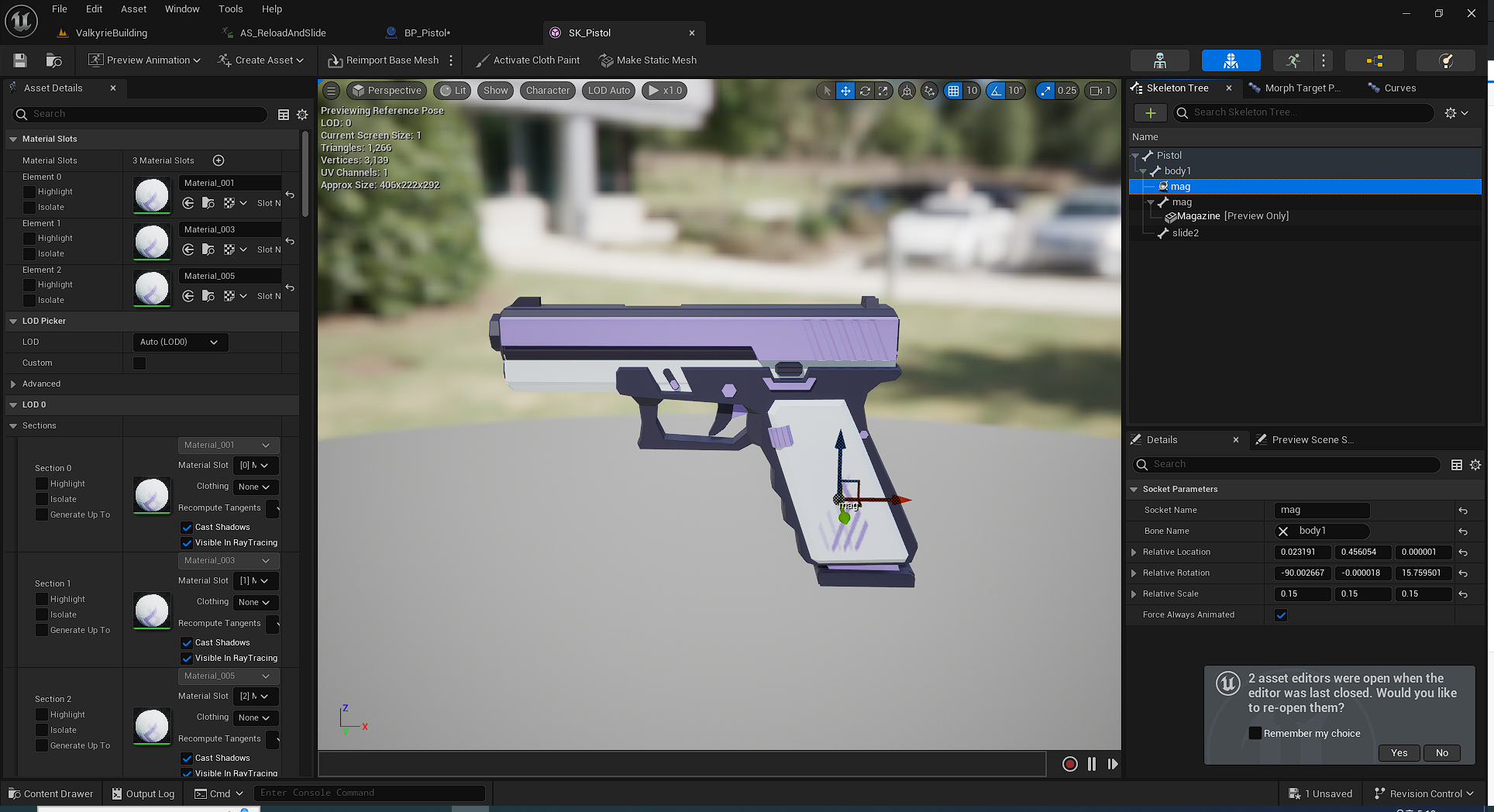Toggle scale snapping in viewport
The height and width of the screenshot is (812, 1494).
point(1045,91)
